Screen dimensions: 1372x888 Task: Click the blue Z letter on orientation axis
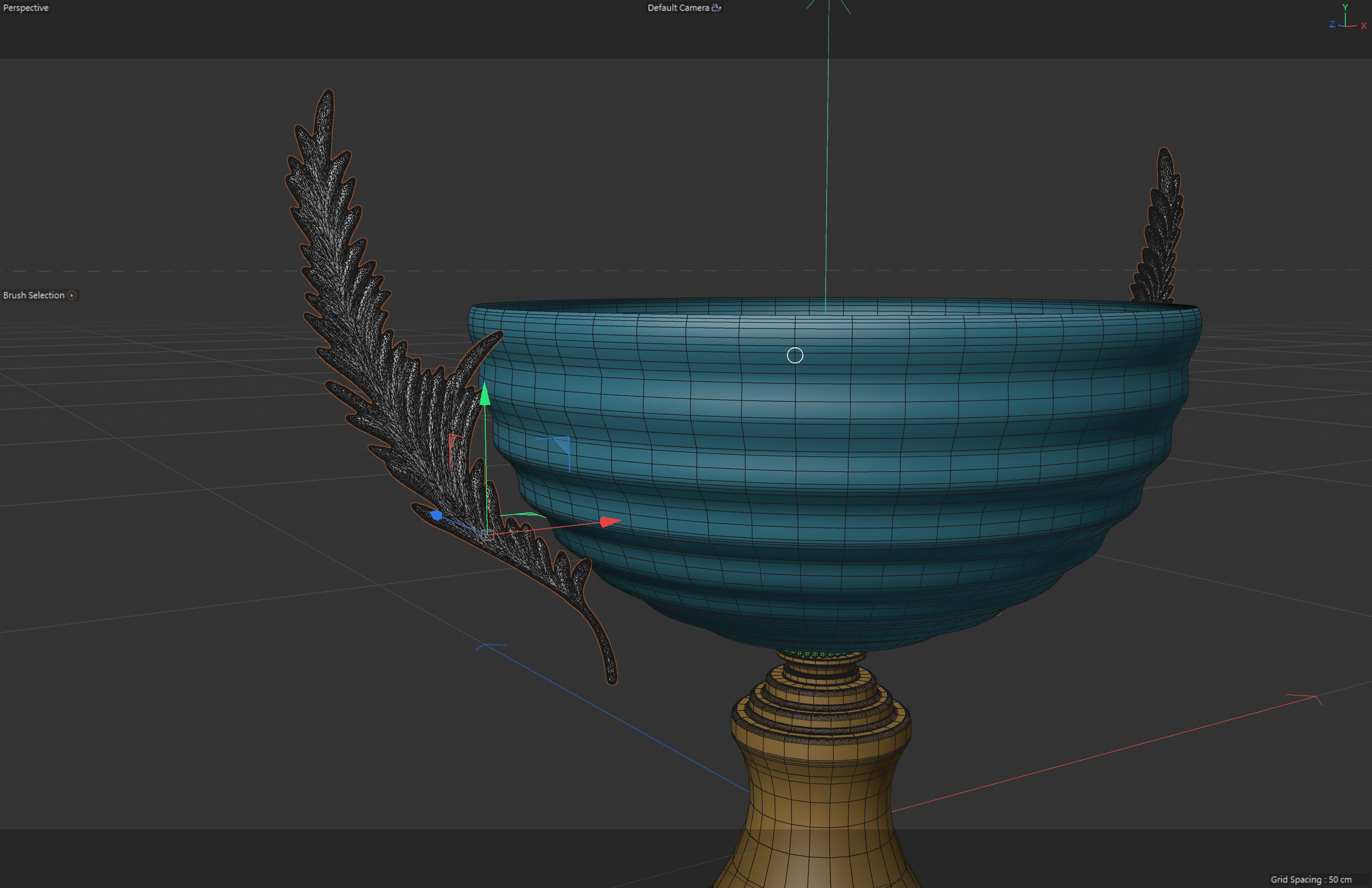click(x=1331, y=24)
